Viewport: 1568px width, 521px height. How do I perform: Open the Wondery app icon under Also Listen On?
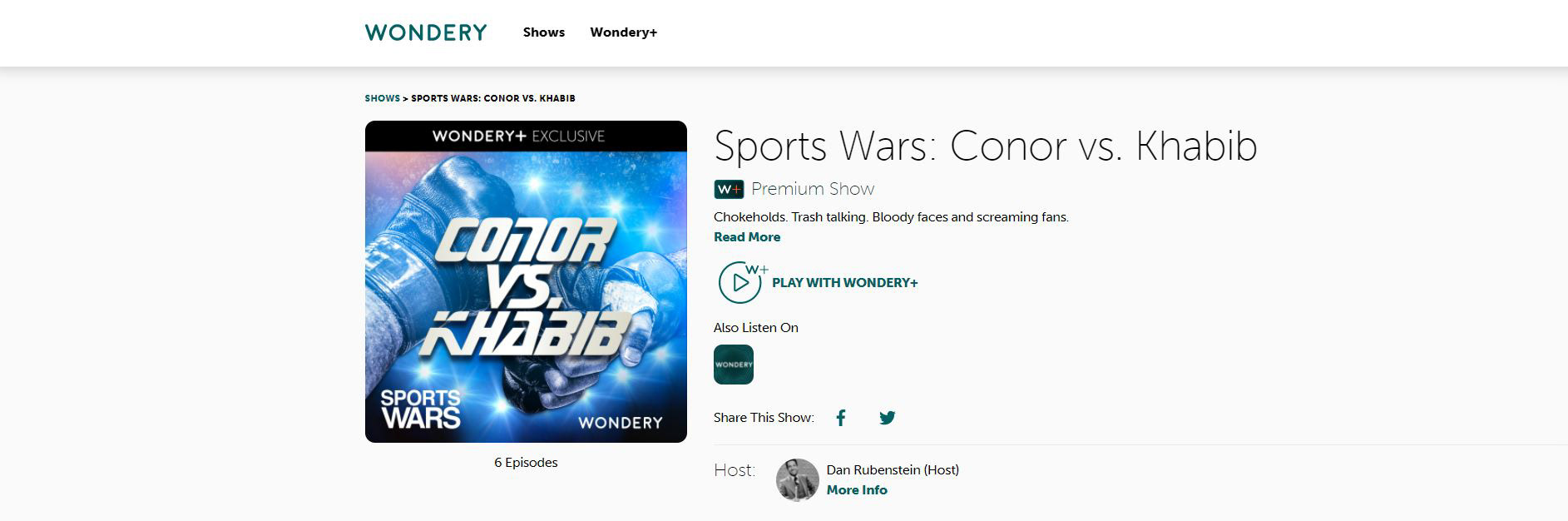point(734,365)
